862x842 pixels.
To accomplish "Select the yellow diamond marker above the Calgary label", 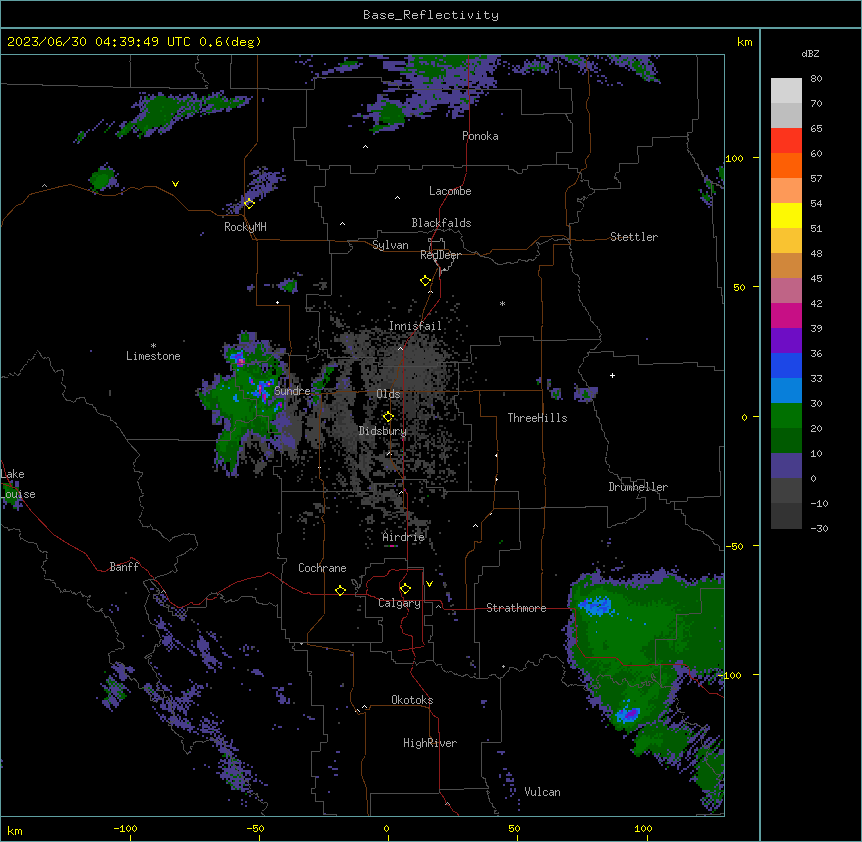I will point(405,589).
